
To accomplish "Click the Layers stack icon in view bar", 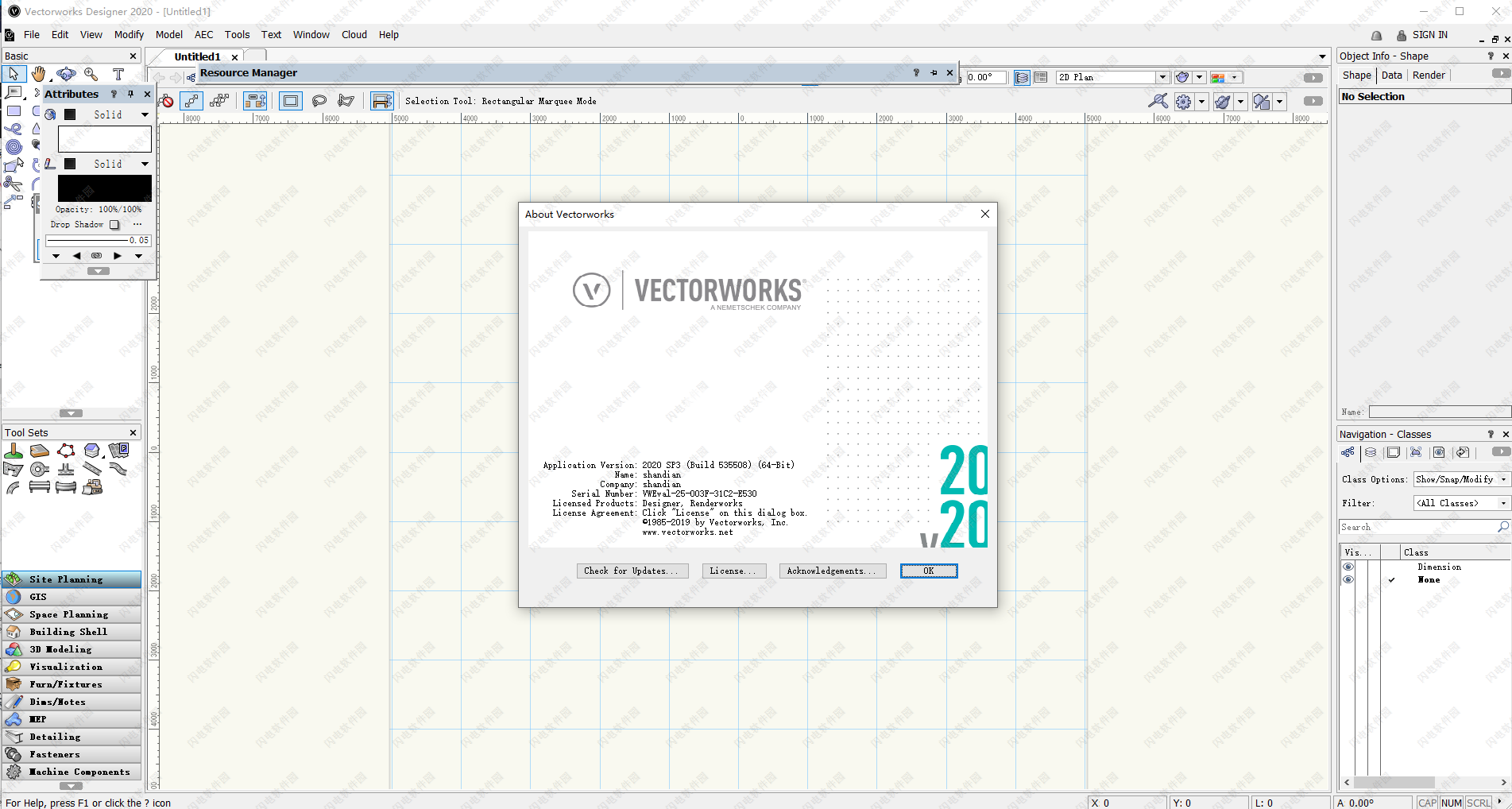I will pos(1022,77).
